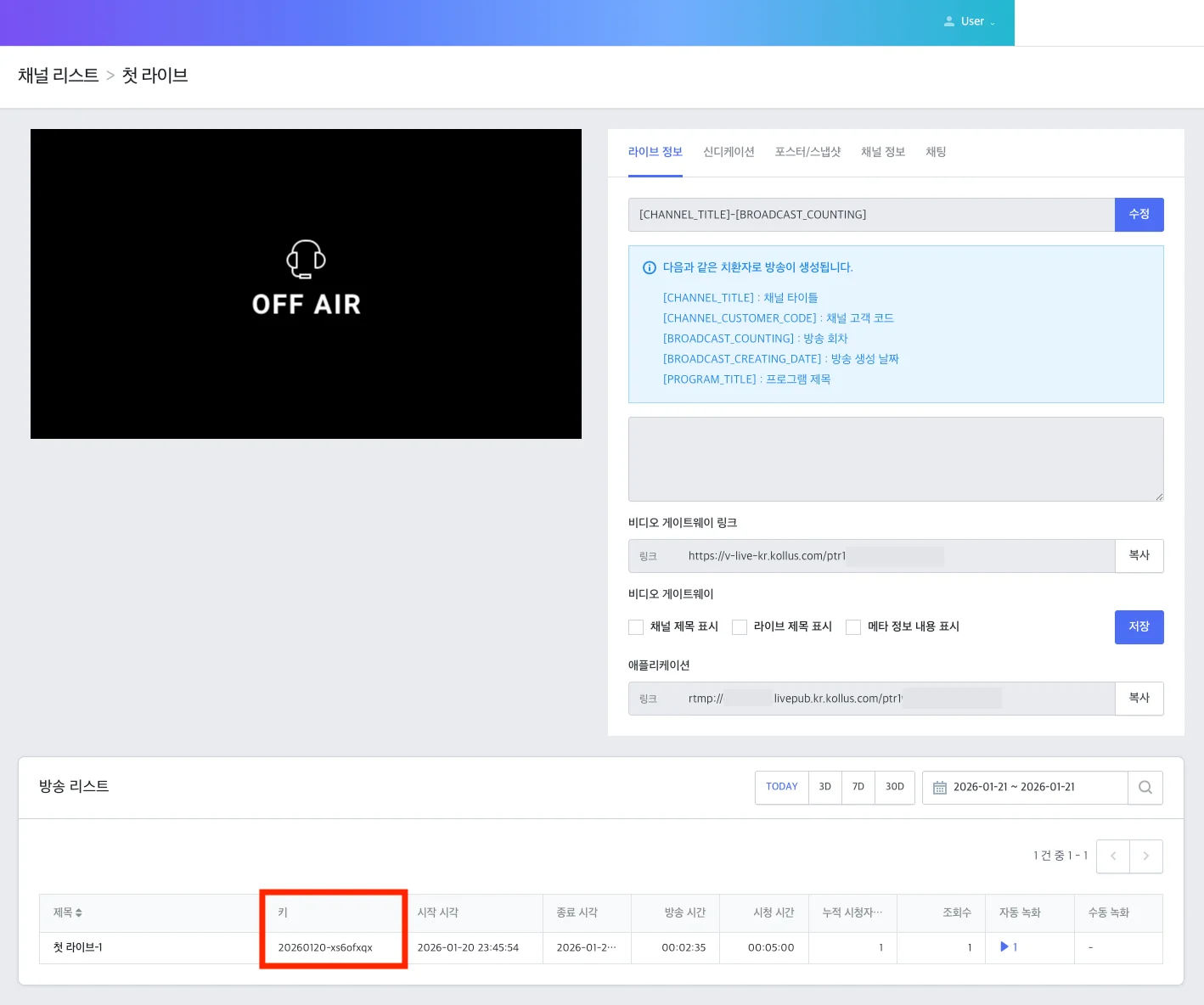Click the calendar icon in date range

940,788
